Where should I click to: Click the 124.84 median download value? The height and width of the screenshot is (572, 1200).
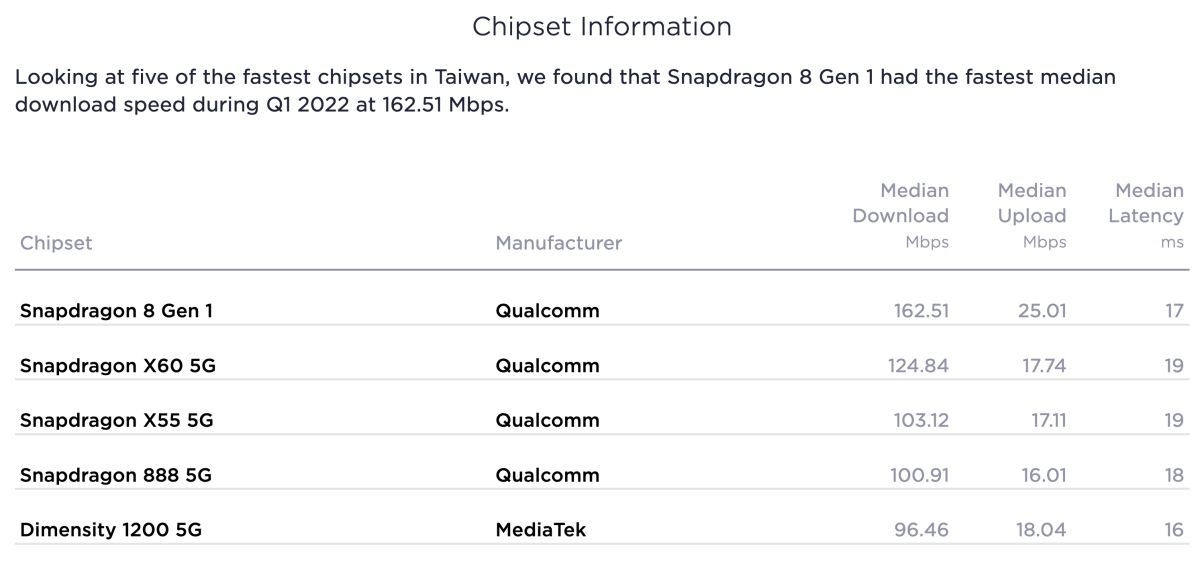(x=918, y=366)
